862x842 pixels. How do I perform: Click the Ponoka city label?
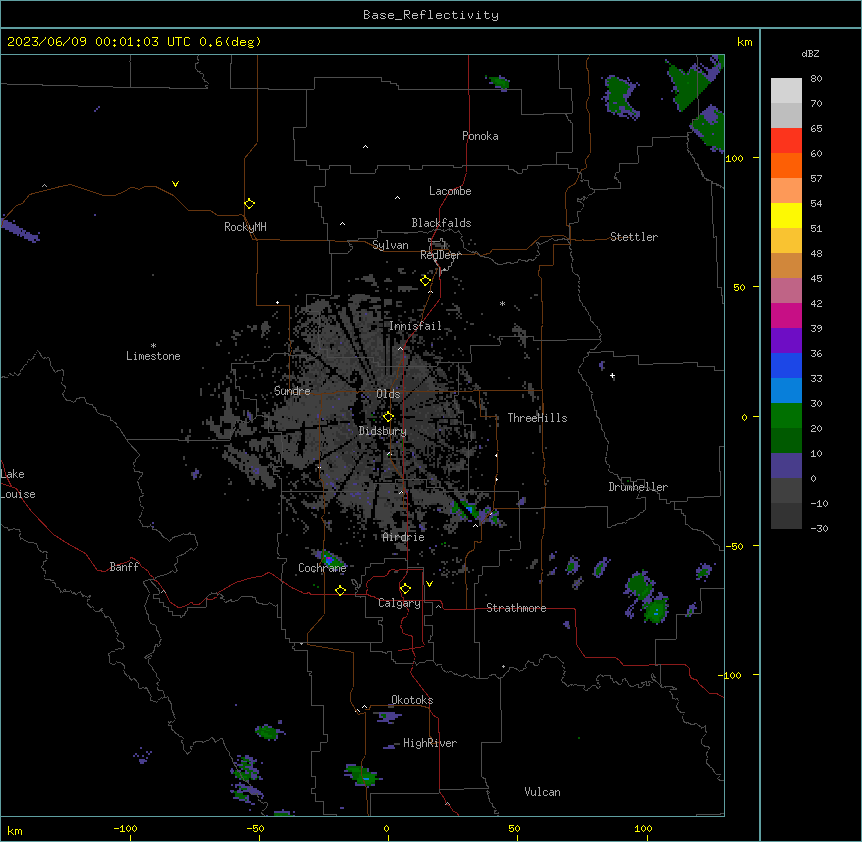[x=480, y=136]
